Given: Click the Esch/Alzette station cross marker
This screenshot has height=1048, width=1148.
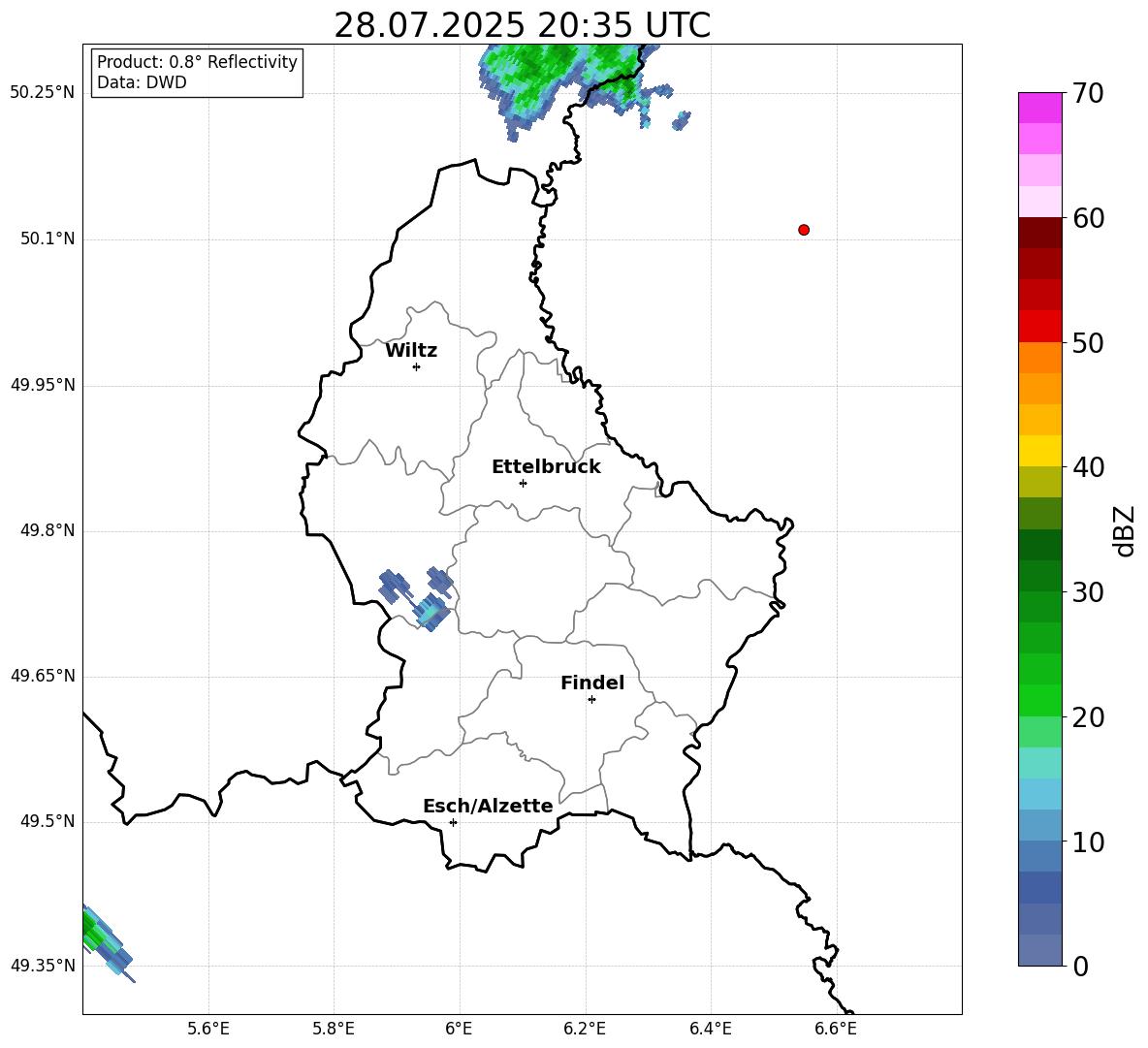Looking at the screenshot, I should tap(453, 822).
